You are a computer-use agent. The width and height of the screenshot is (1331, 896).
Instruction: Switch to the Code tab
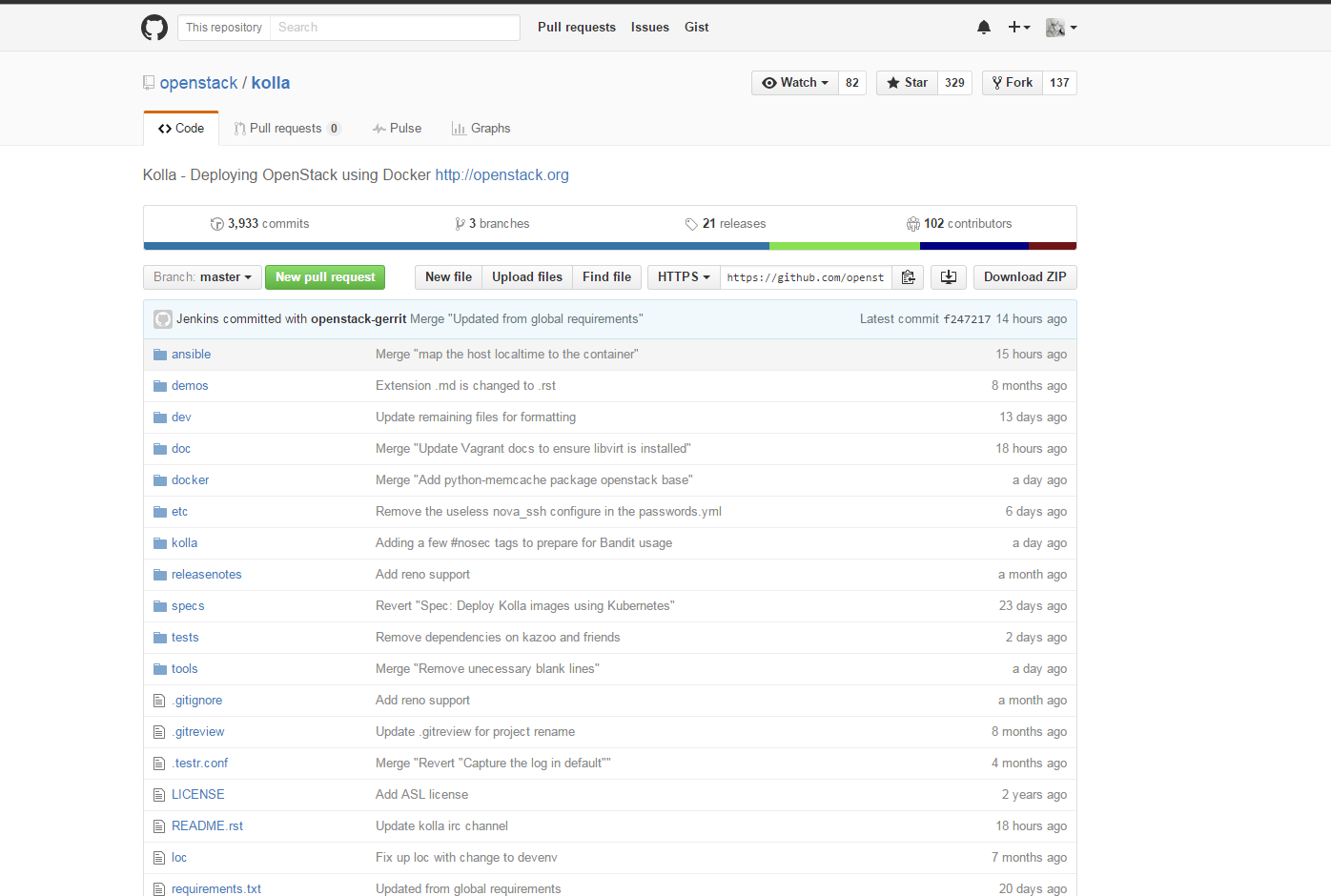[181, 129]
